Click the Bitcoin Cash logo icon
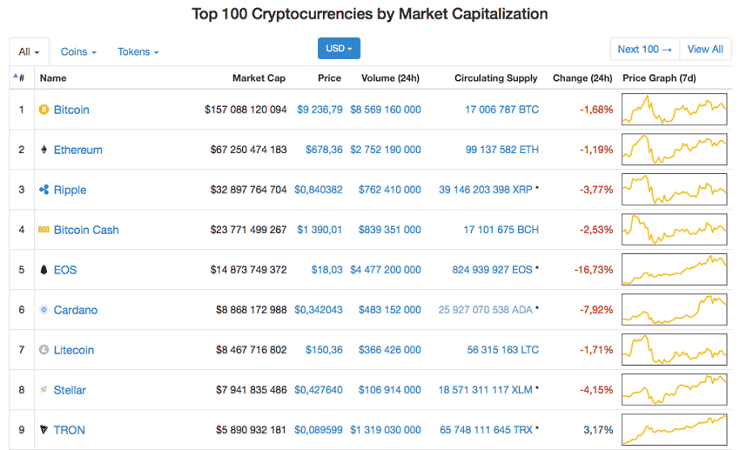The image size is (740, 450). [x=44, y=230]
